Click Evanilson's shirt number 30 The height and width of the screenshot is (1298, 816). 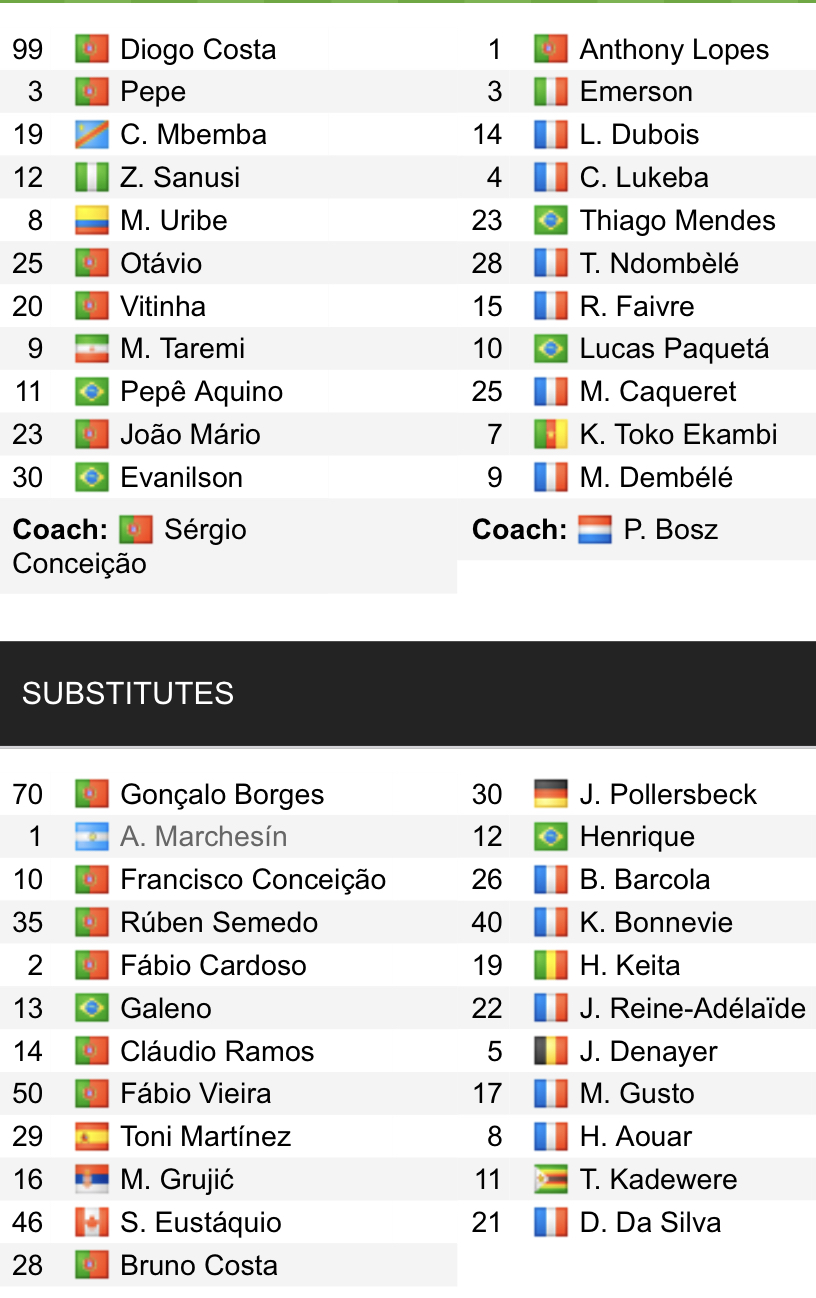click(x=28, y=478)
